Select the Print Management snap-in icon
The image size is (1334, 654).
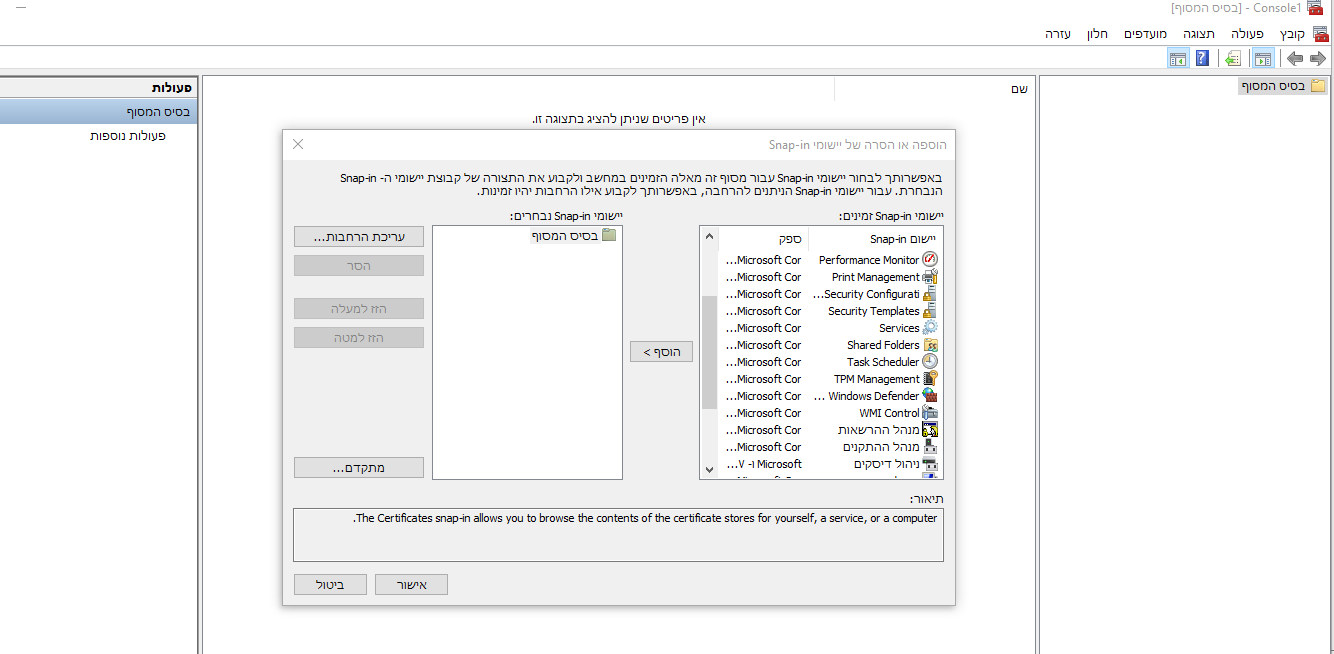tap(930, 277)
